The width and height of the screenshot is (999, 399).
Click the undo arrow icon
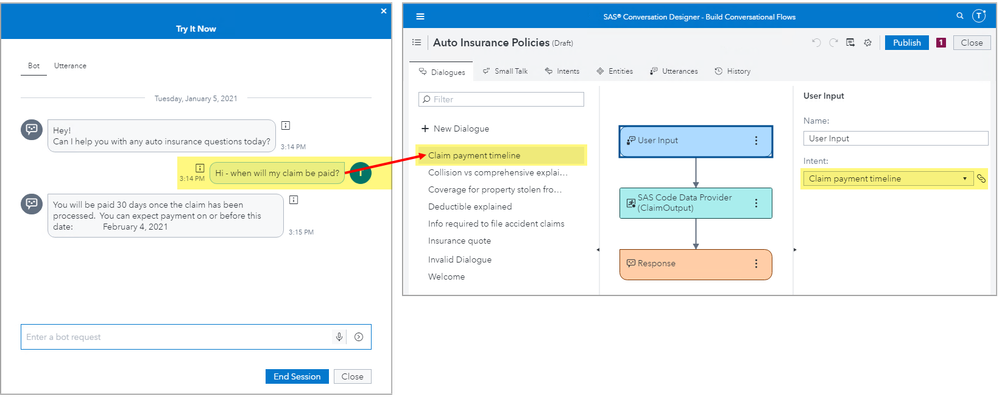point(816,43)
